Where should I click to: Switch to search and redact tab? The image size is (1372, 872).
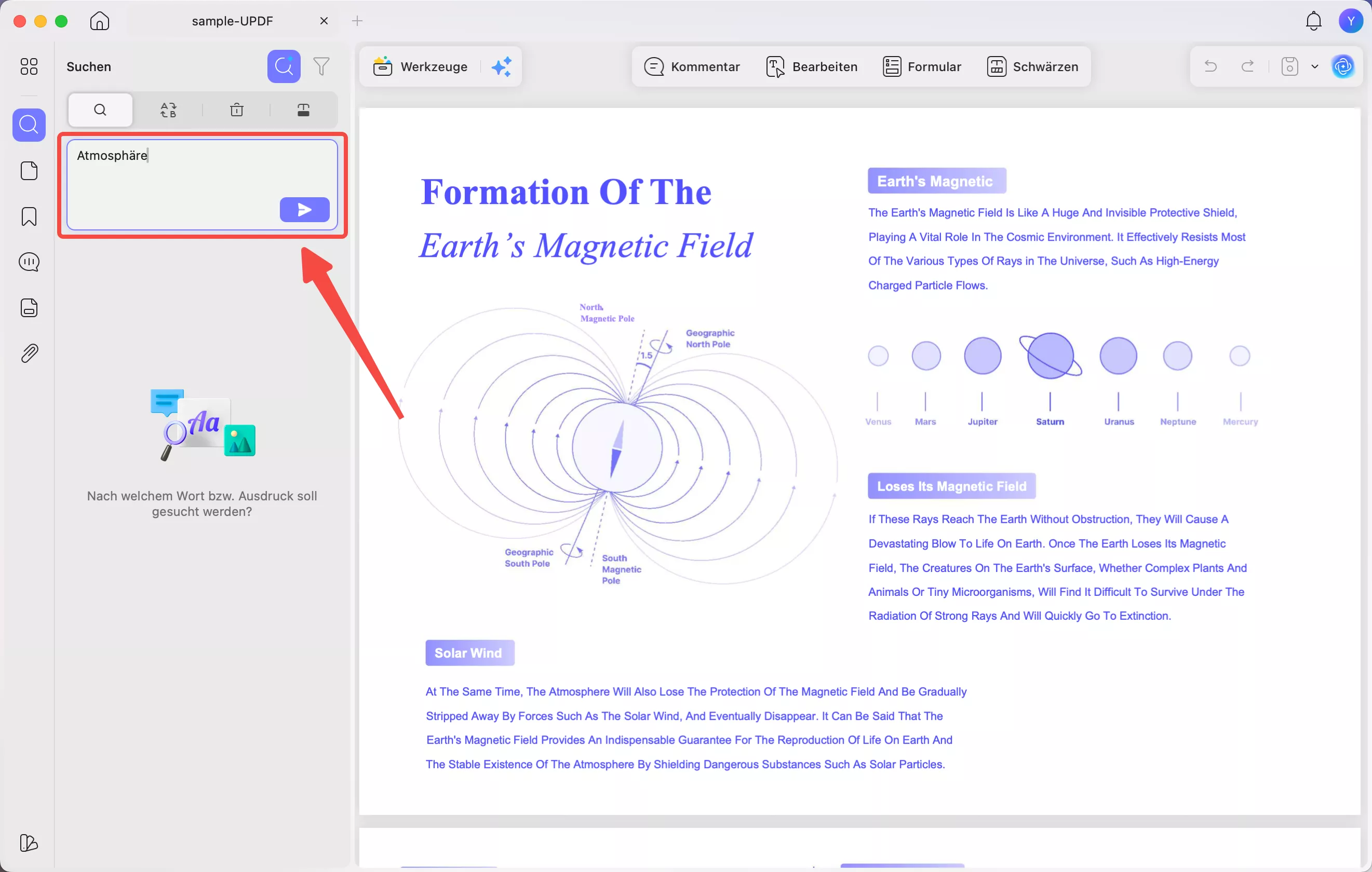pyautogui.click(x=303, y=110)
